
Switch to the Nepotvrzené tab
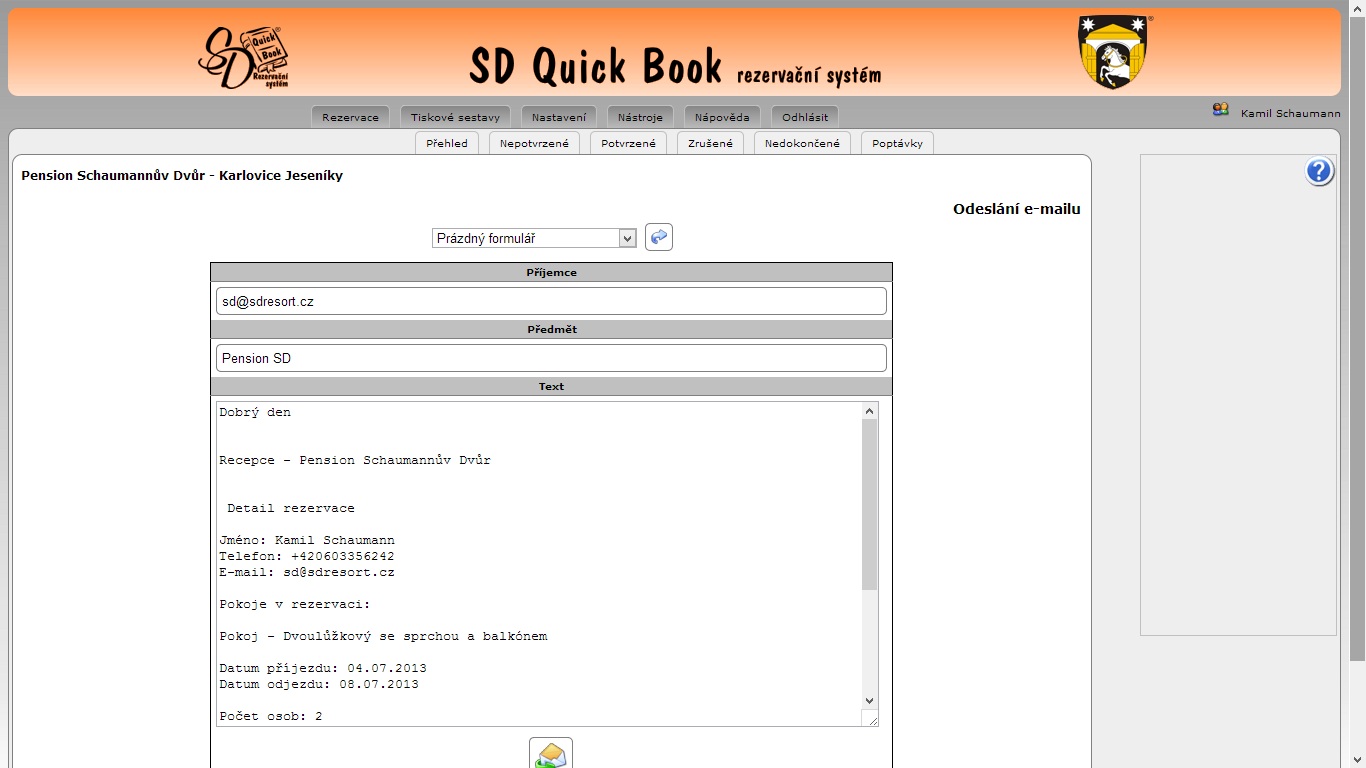click(534, 143)
